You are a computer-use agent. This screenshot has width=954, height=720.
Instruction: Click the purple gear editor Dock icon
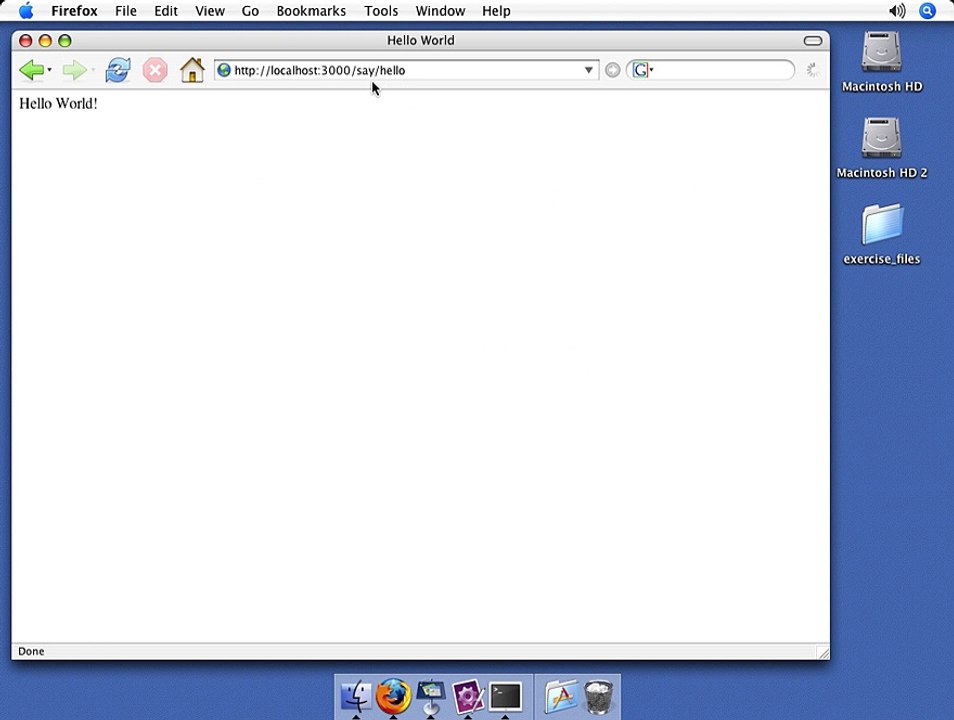(x=468, y=696)
